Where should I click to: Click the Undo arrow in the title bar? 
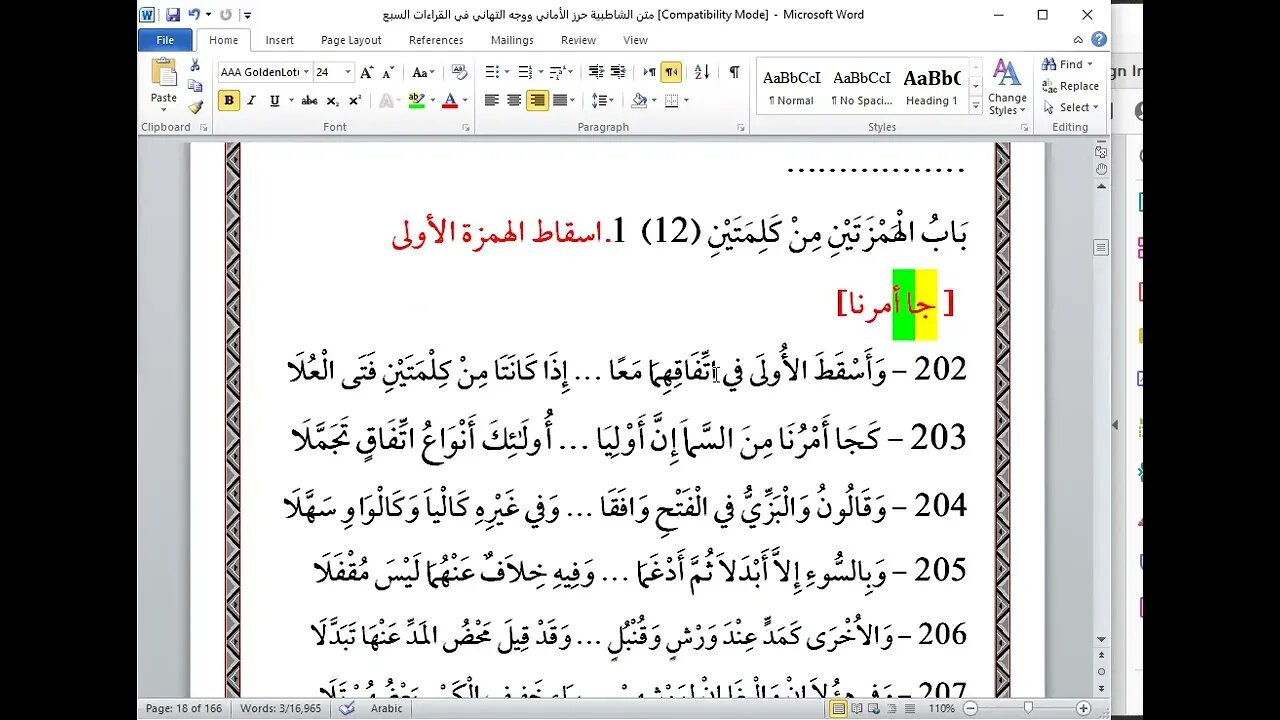pos(194,15)
